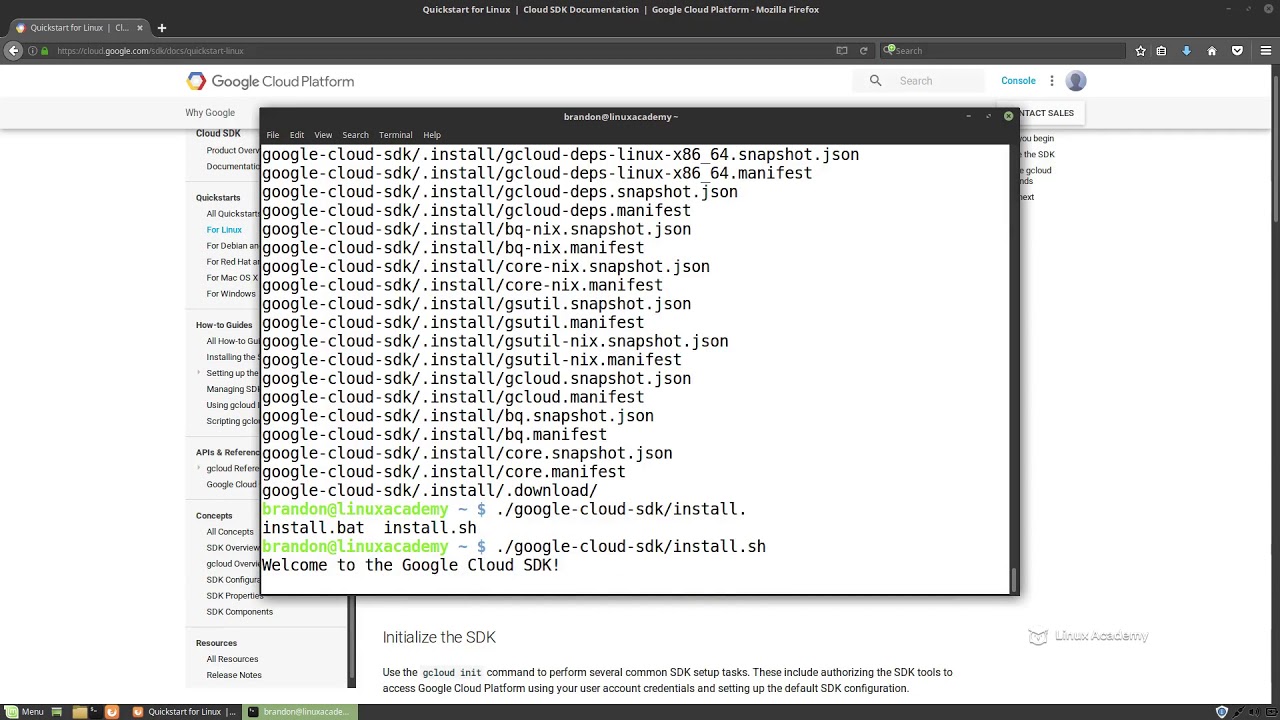1280x720 pixels.
Task: Open the three-dot menu next to Console
Action: point(1051,81)
